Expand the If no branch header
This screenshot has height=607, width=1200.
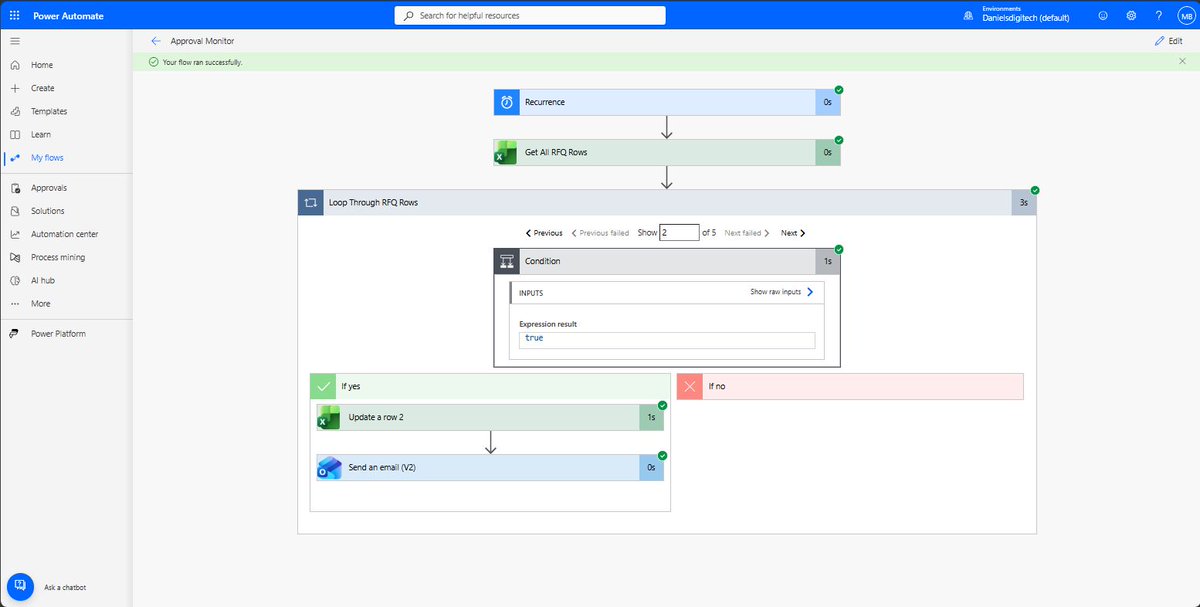tap(850, 386)
